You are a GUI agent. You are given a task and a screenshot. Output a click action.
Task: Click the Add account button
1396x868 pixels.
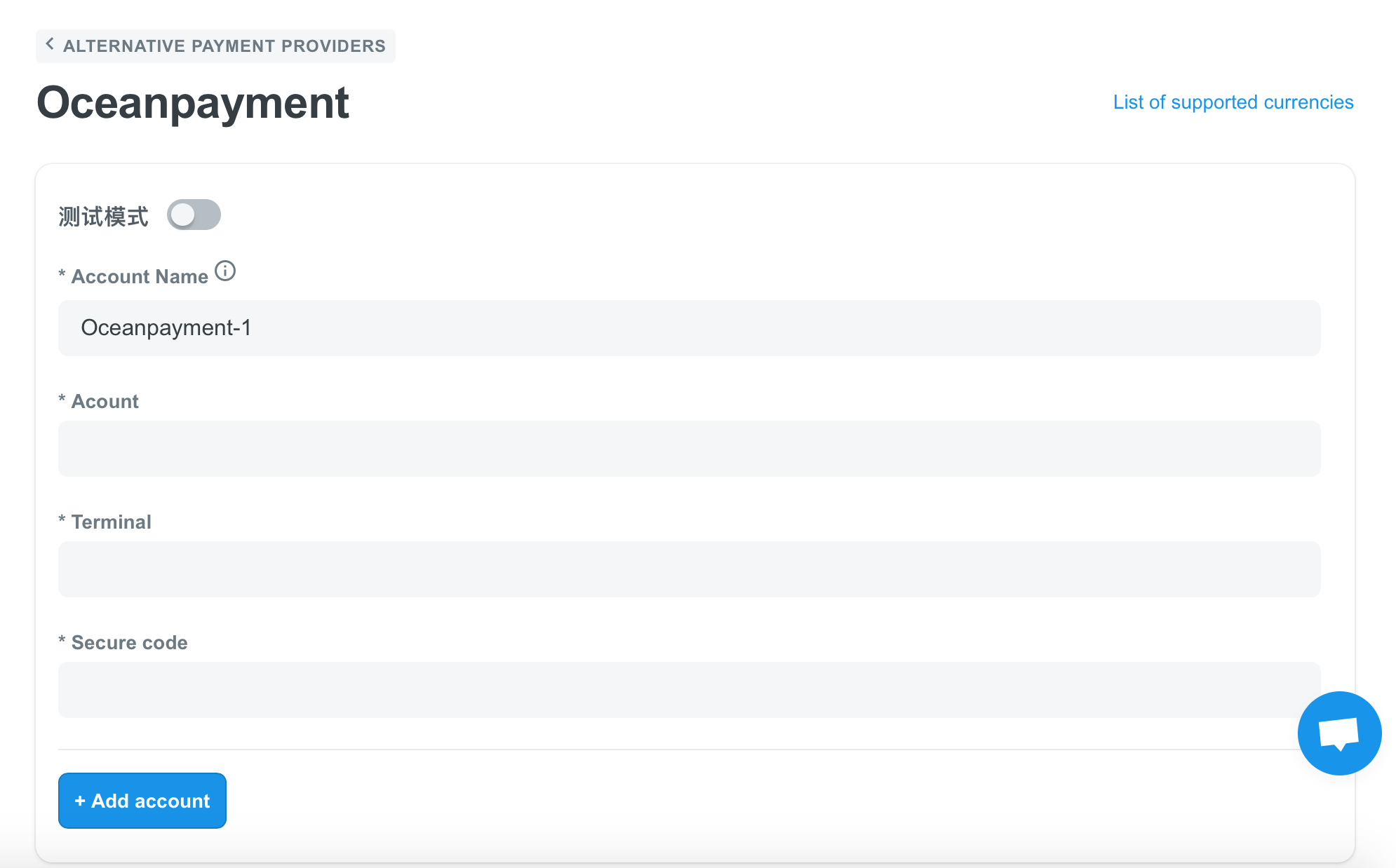click(142, 801)
